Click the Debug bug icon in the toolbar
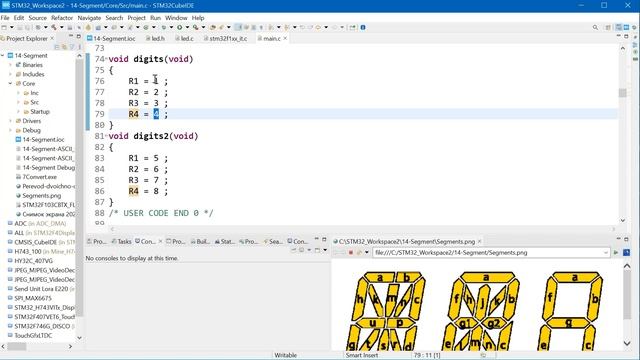This screenshot has height=360, width=640. 164,27
